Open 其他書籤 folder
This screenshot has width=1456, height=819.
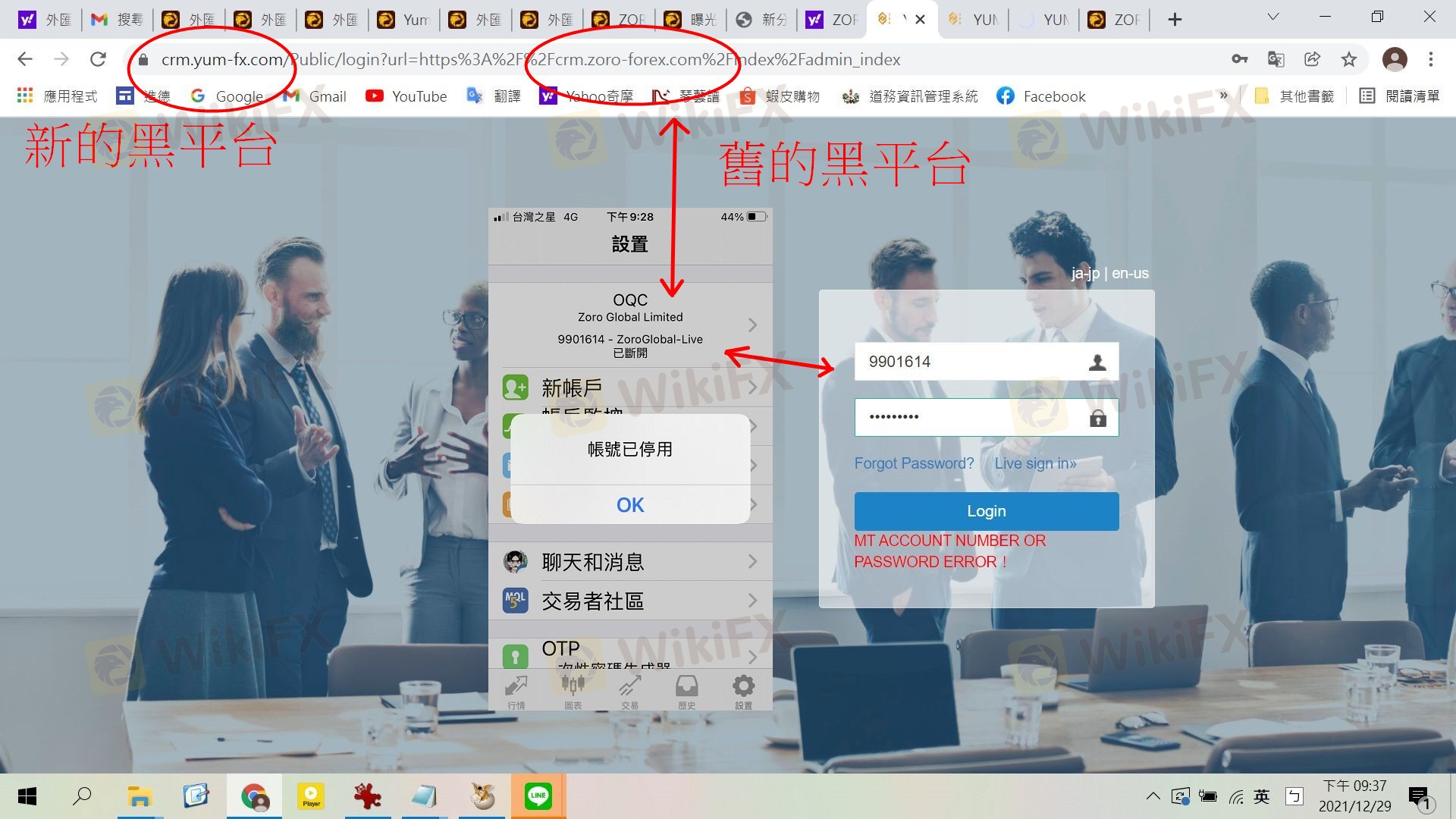click(1294, 96)
